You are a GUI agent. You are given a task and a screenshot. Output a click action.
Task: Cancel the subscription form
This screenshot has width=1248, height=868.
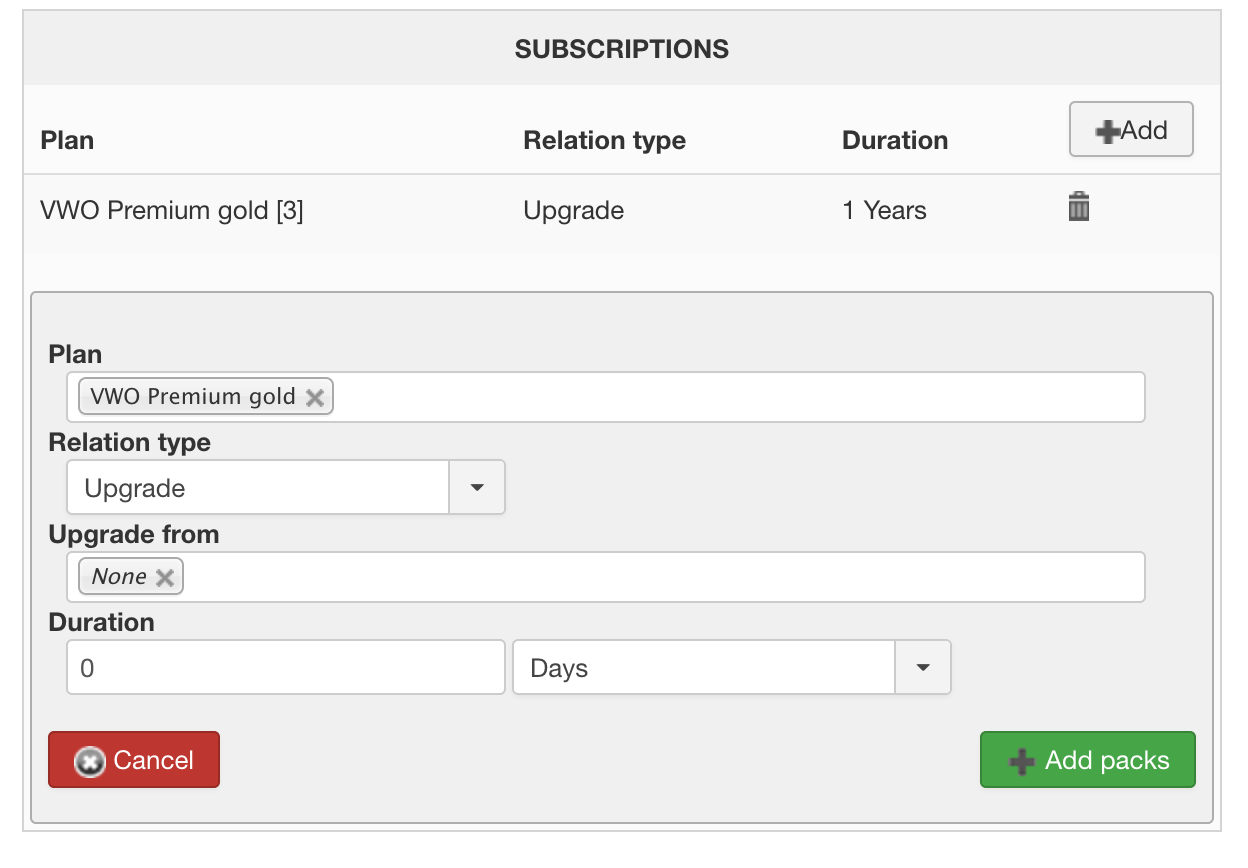[x=134, y=760]
